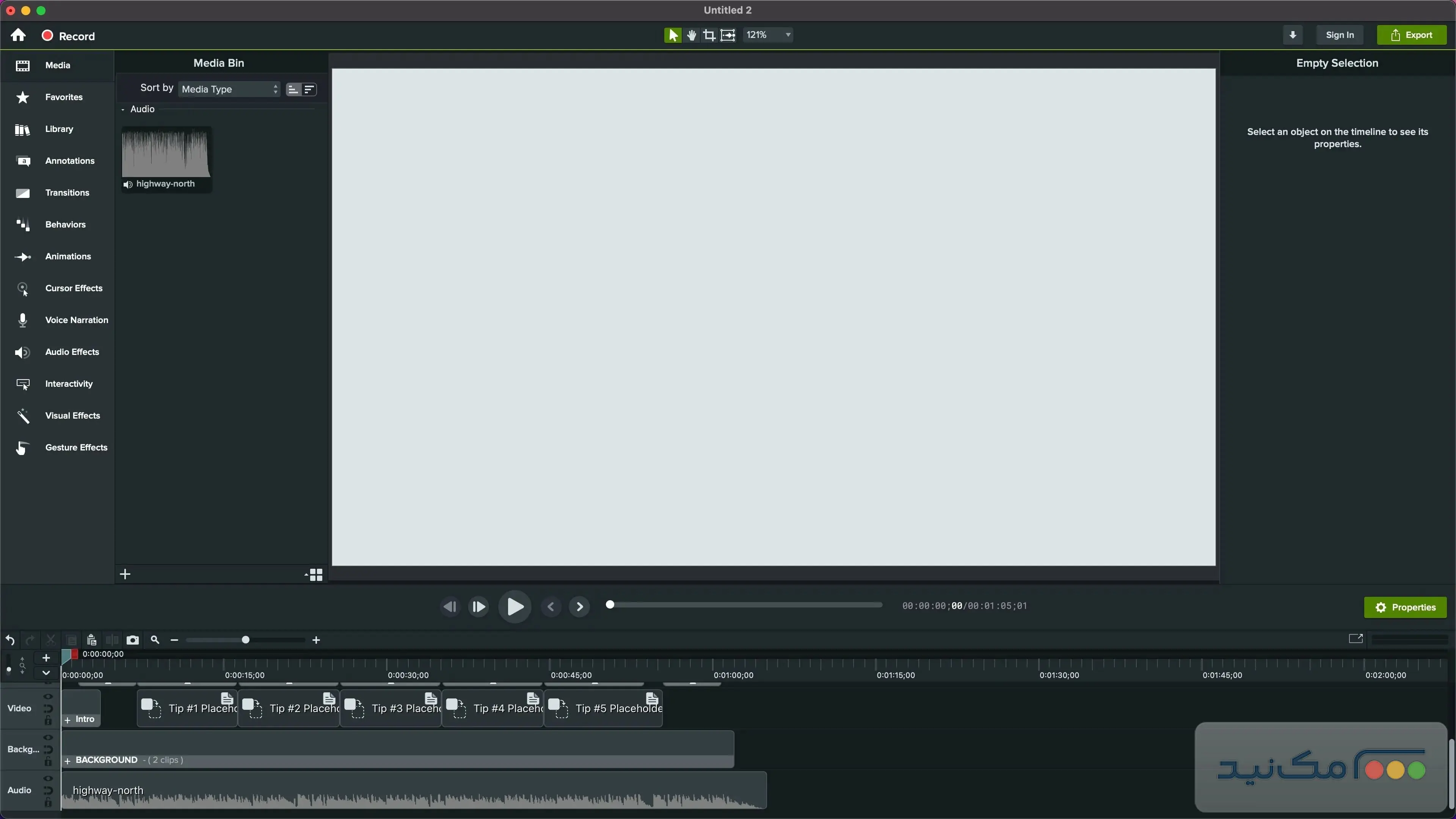Click the Export button

(1412, 35)
